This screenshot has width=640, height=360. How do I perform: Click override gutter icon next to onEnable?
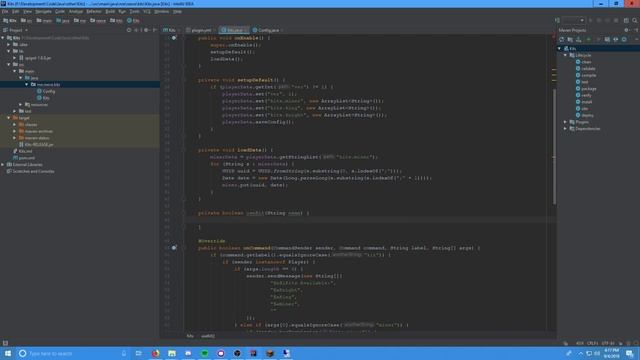174,38
